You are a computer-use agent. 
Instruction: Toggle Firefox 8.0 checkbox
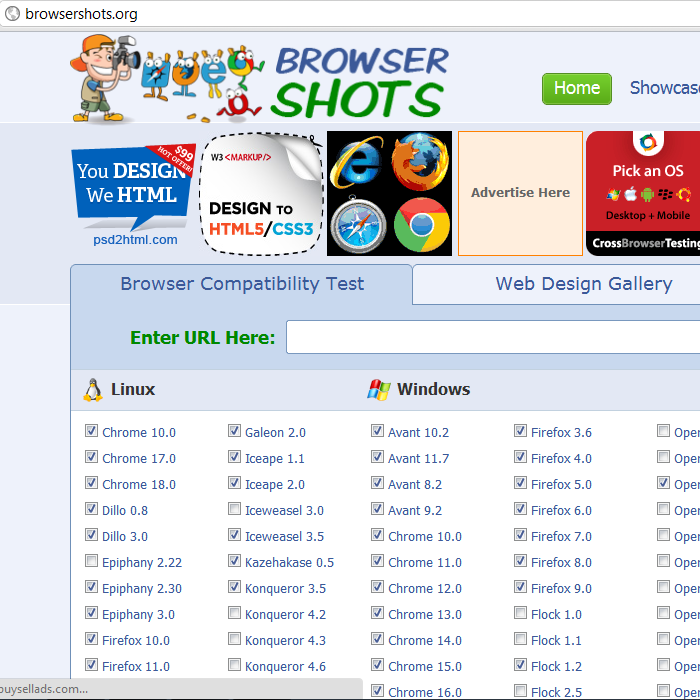520,561
